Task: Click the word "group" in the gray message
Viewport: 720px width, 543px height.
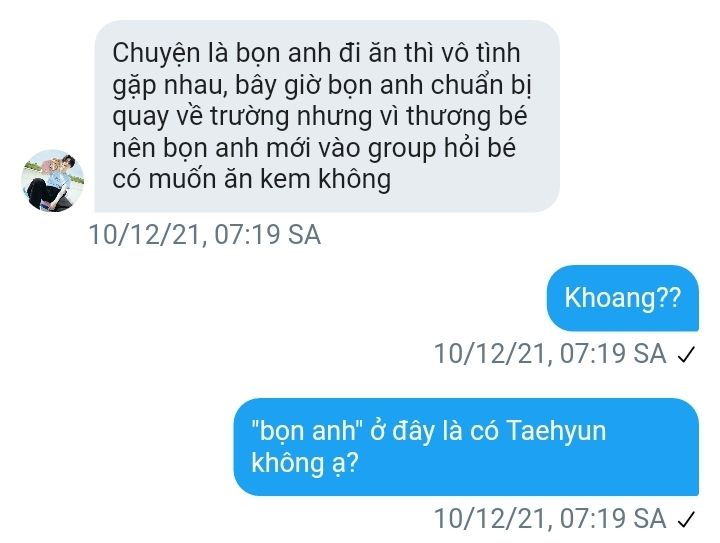Action: [x=402, y=149]
